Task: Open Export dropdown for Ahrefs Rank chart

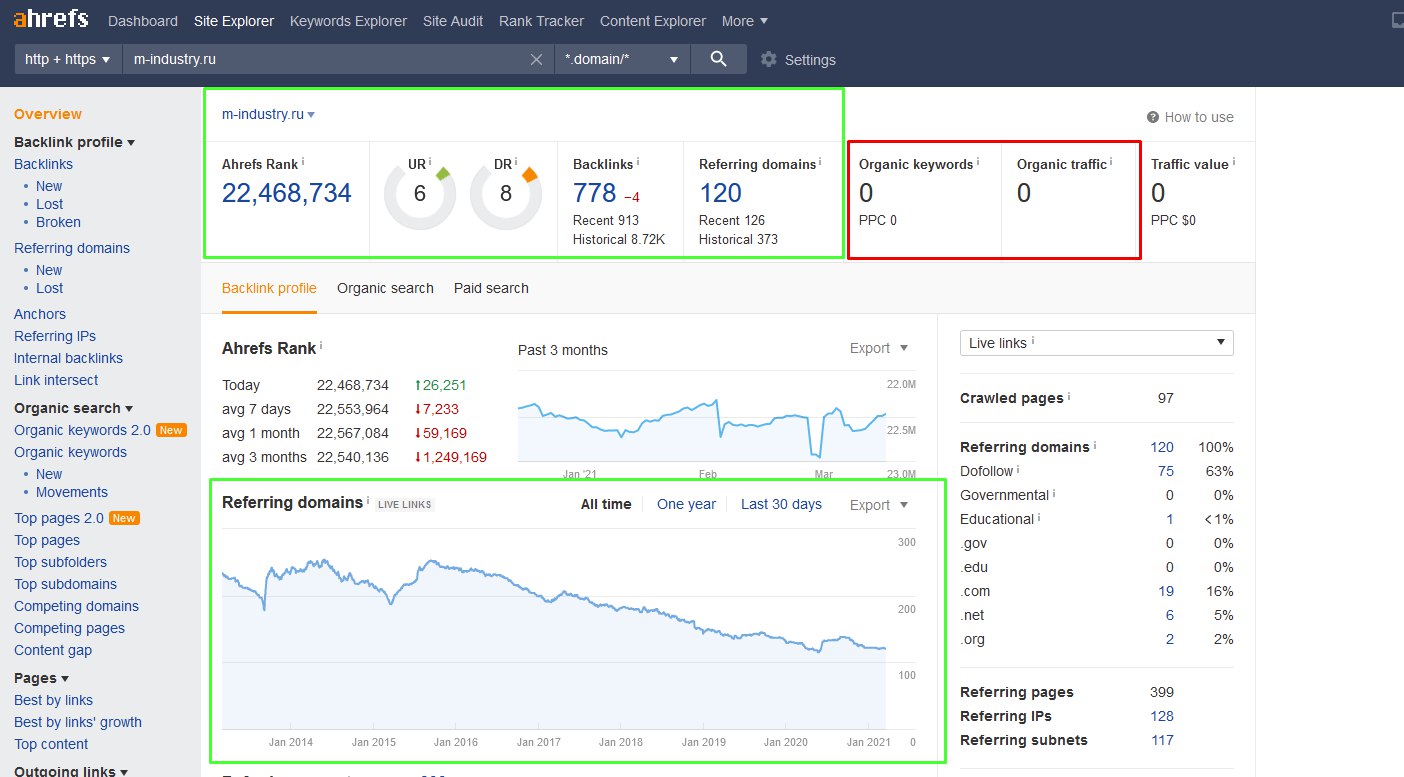Action: coord(879,348)
